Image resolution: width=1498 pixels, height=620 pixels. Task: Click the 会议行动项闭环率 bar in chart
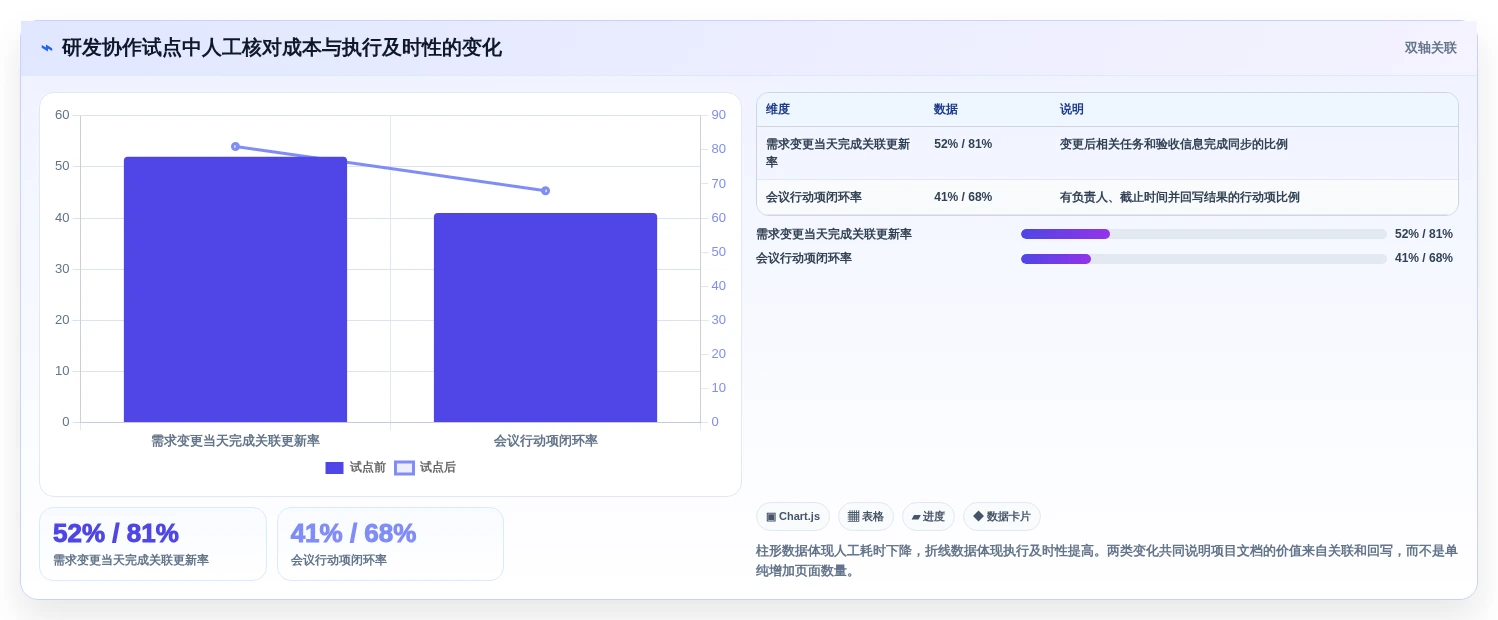[x=545, y=317]
